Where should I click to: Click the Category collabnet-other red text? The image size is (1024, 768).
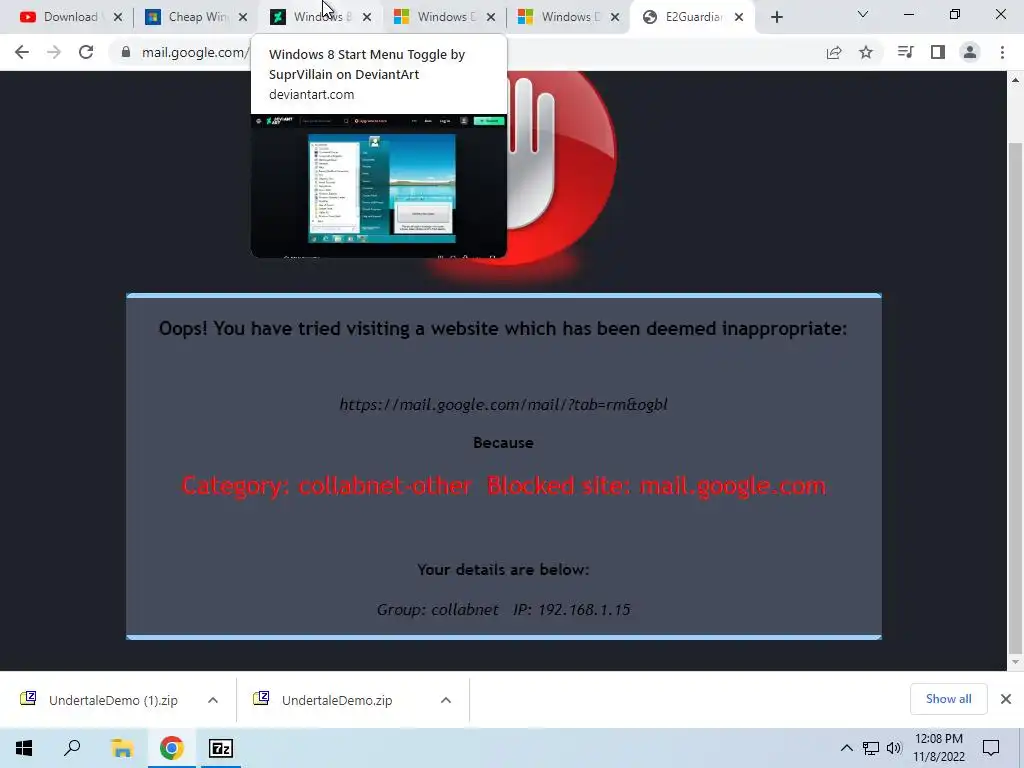click(x=504, y=486)
